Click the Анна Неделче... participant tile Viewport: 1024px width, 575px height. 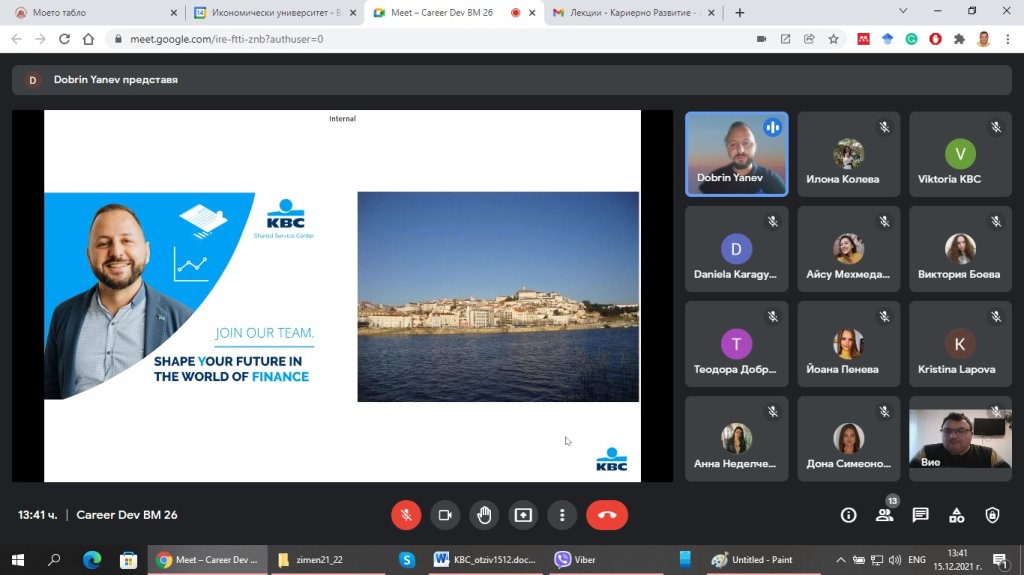pyautogui.click(x=737, y=438)
